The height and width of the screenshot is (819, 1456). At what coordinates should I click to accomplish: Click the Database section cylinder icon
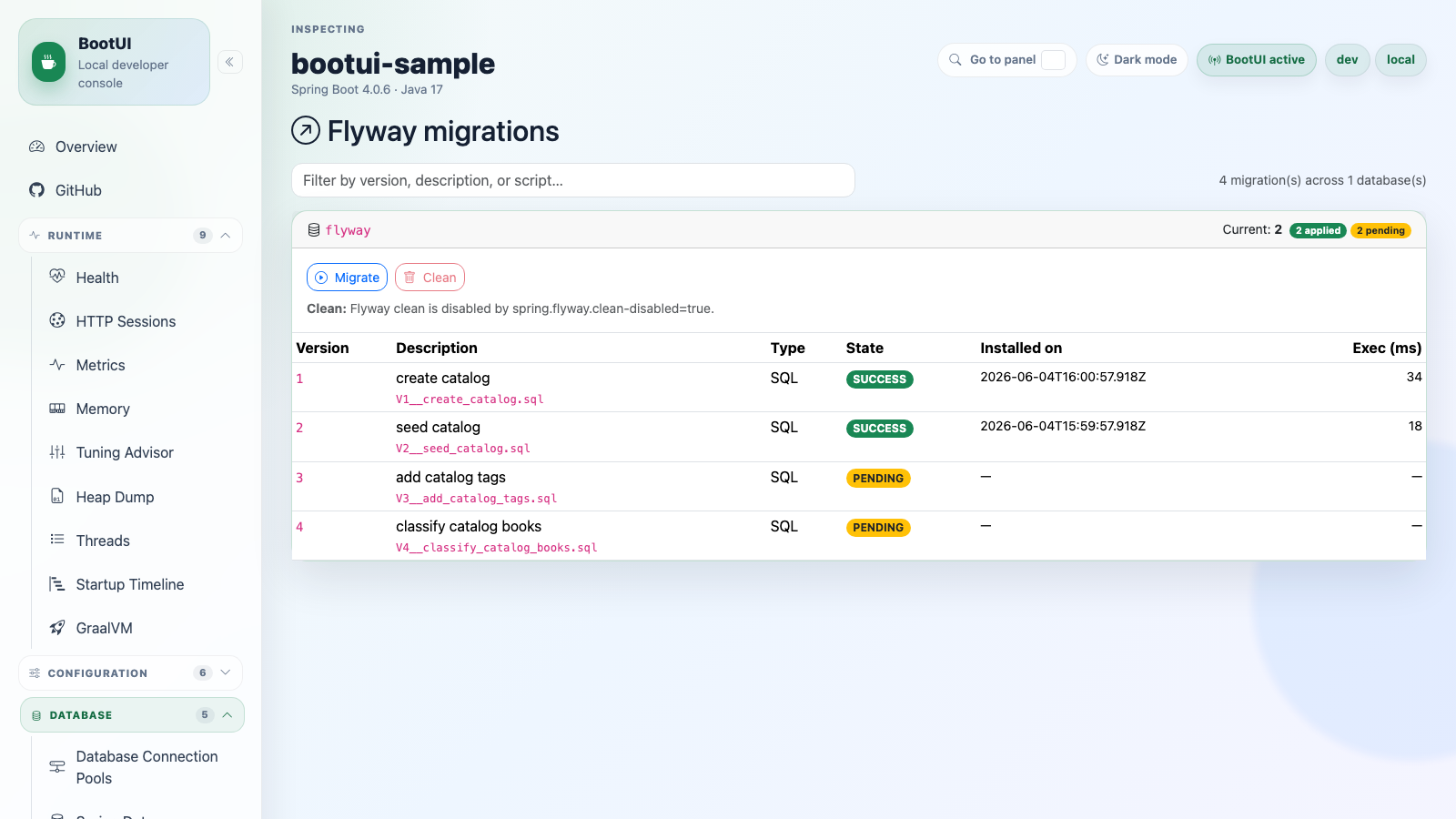36,716
